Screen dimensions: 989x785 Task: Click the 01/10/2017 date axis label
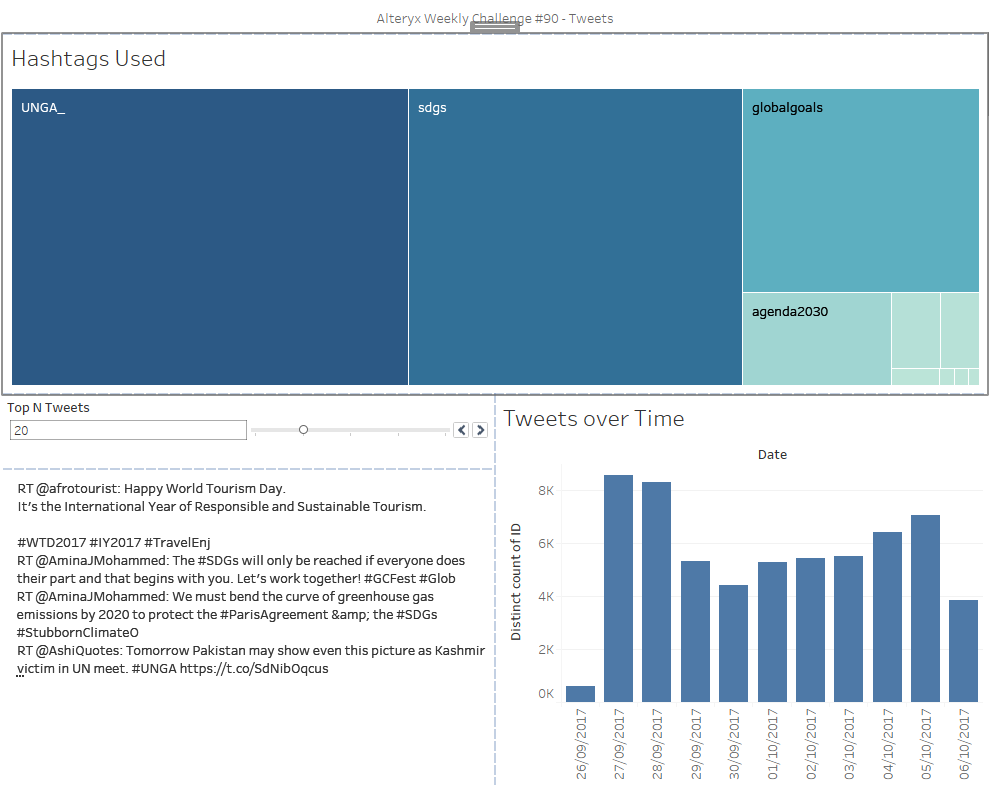772,743
